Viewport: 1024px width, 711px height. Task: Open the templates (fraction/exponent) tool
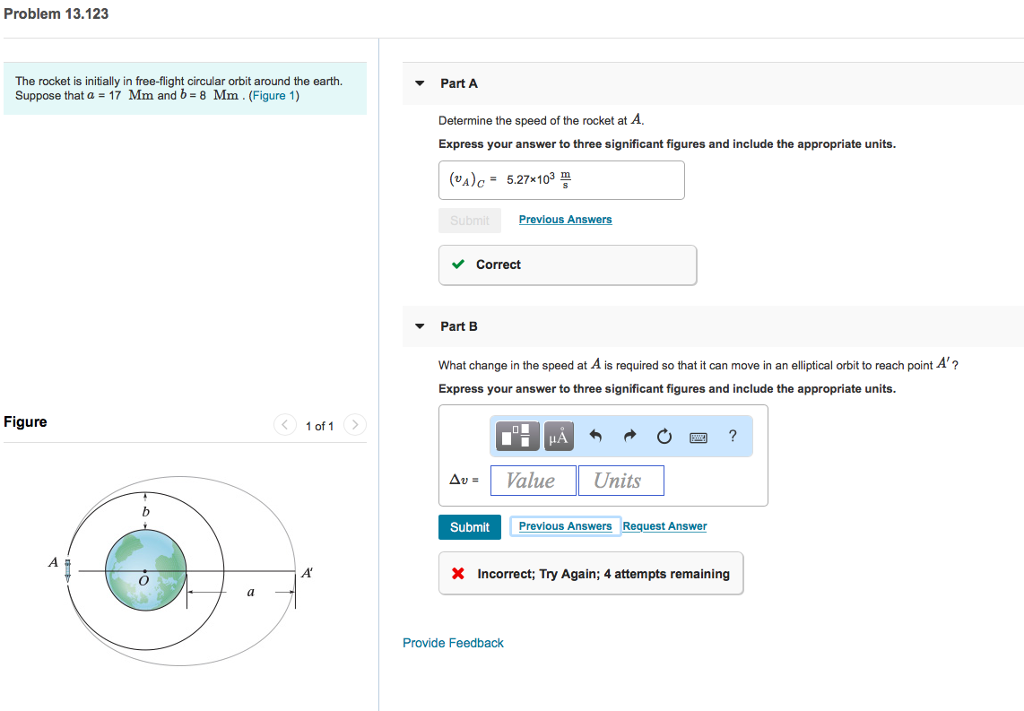(x=518, y=436)
